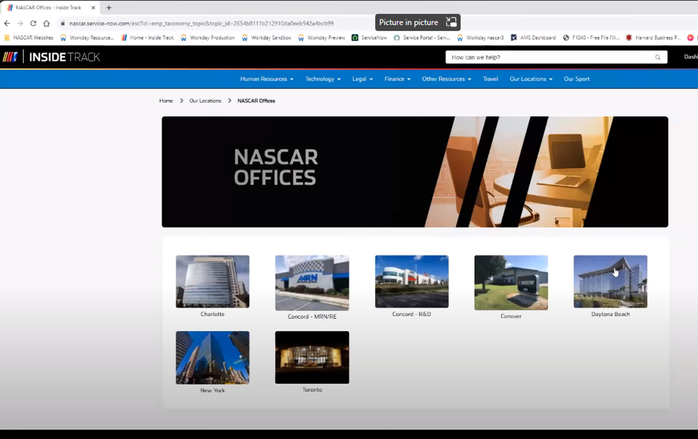Open the ServiceNow bookmark

tap(369, 38)
